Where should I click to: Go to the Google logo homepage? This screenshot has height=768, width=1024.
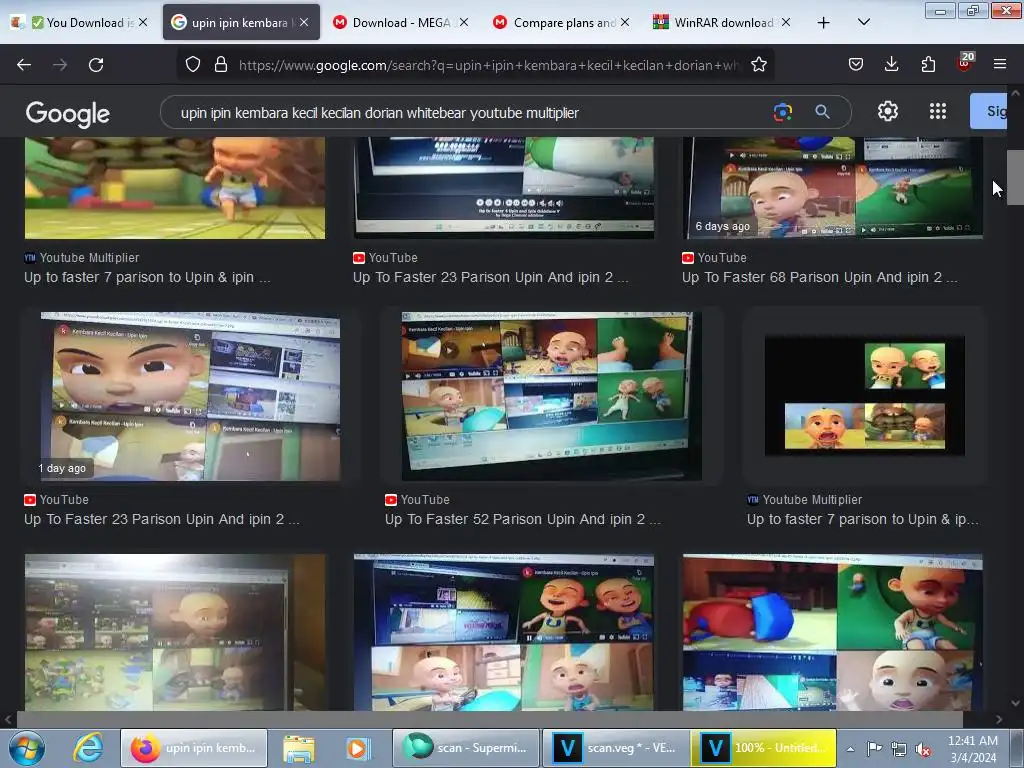68,114
